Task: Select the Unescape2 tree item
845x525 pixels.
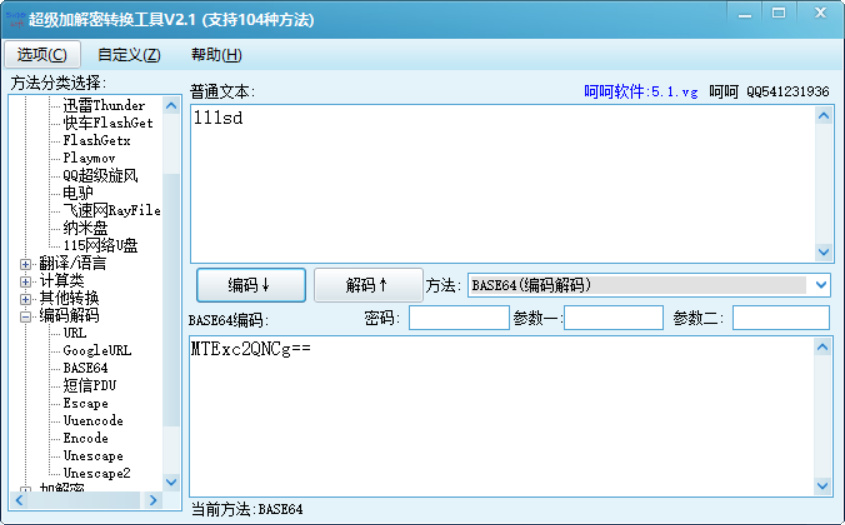Action: [96, 473]
